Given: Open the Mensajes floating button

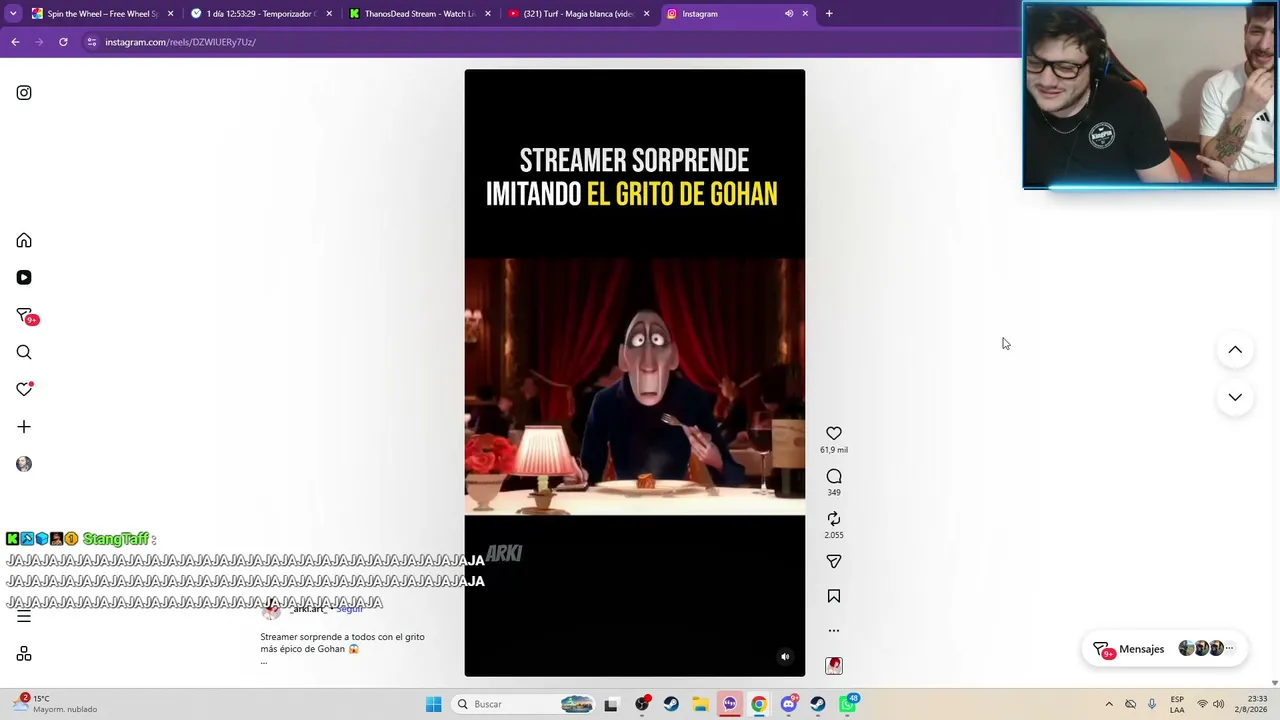Looking at the screenshot, I should click(x=1163, y=649).
